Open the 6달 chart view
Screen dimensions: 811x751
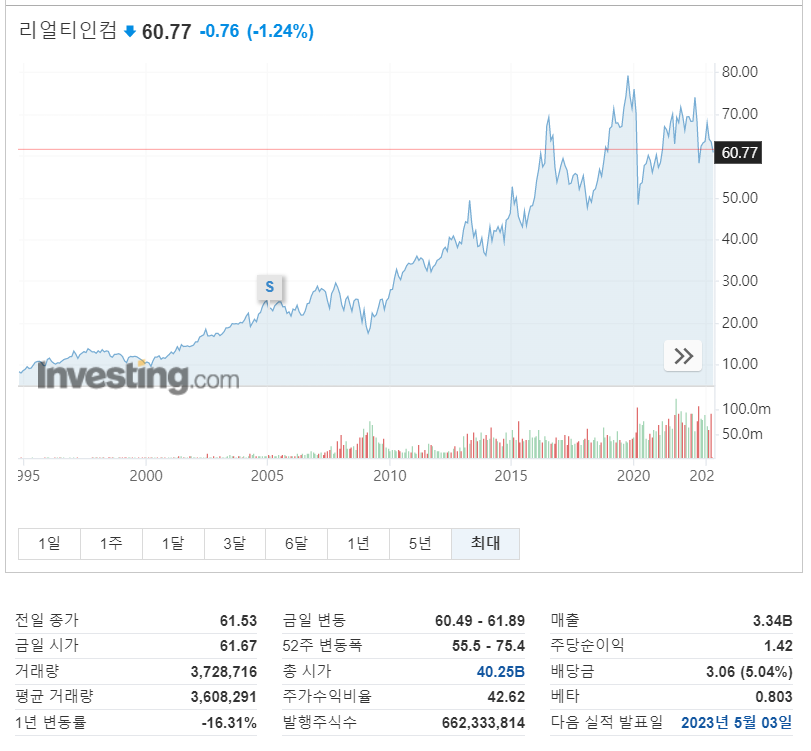(297, 543)
